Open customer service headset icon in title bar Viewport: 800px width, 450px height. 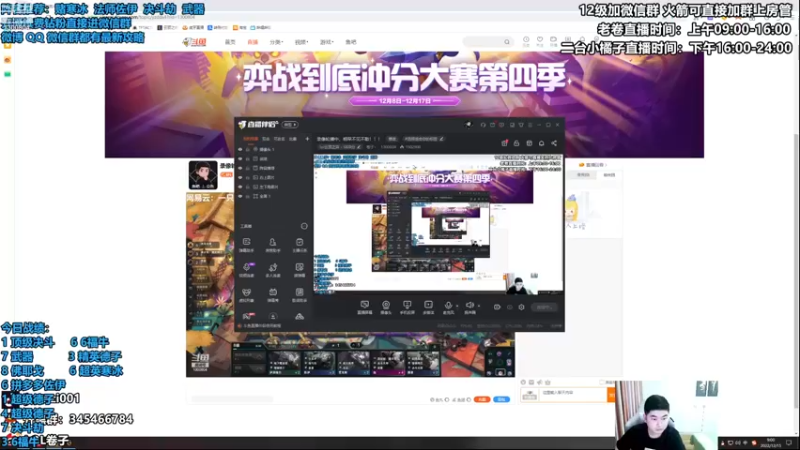[x=483, y=124]
